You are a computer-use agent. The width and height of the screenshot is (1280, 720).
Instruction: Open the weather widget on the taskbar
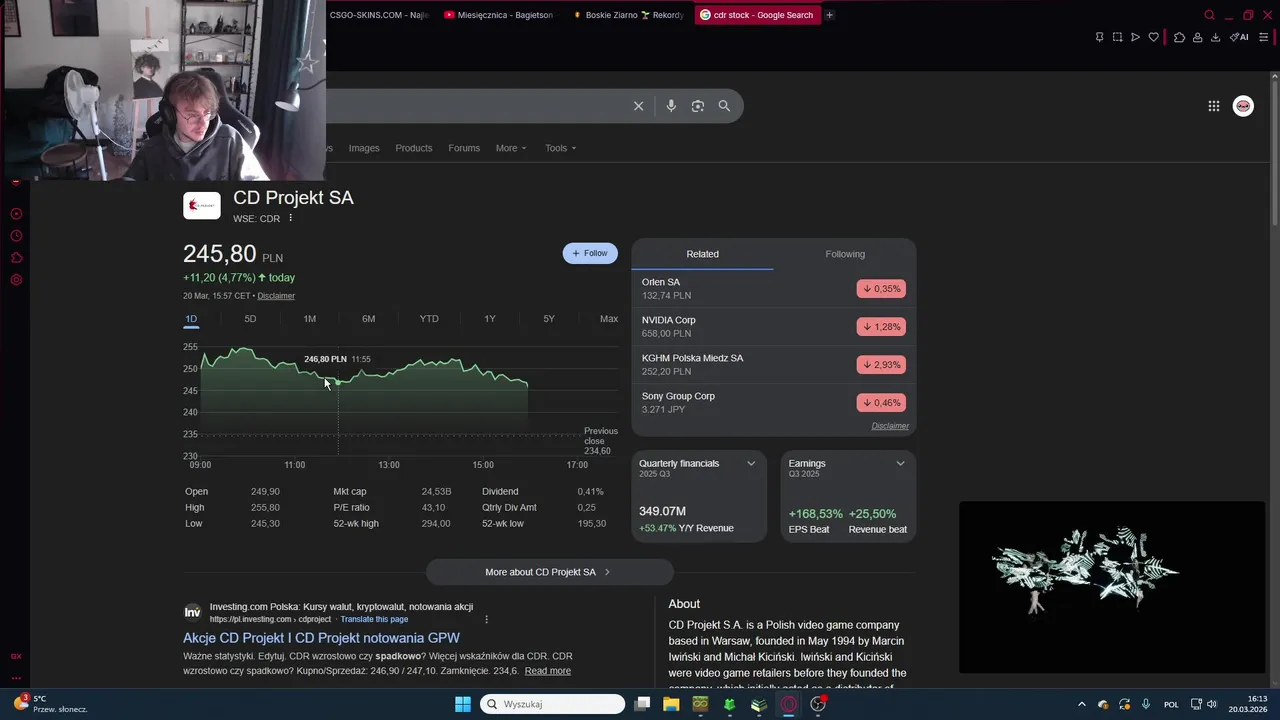point(50,704)
